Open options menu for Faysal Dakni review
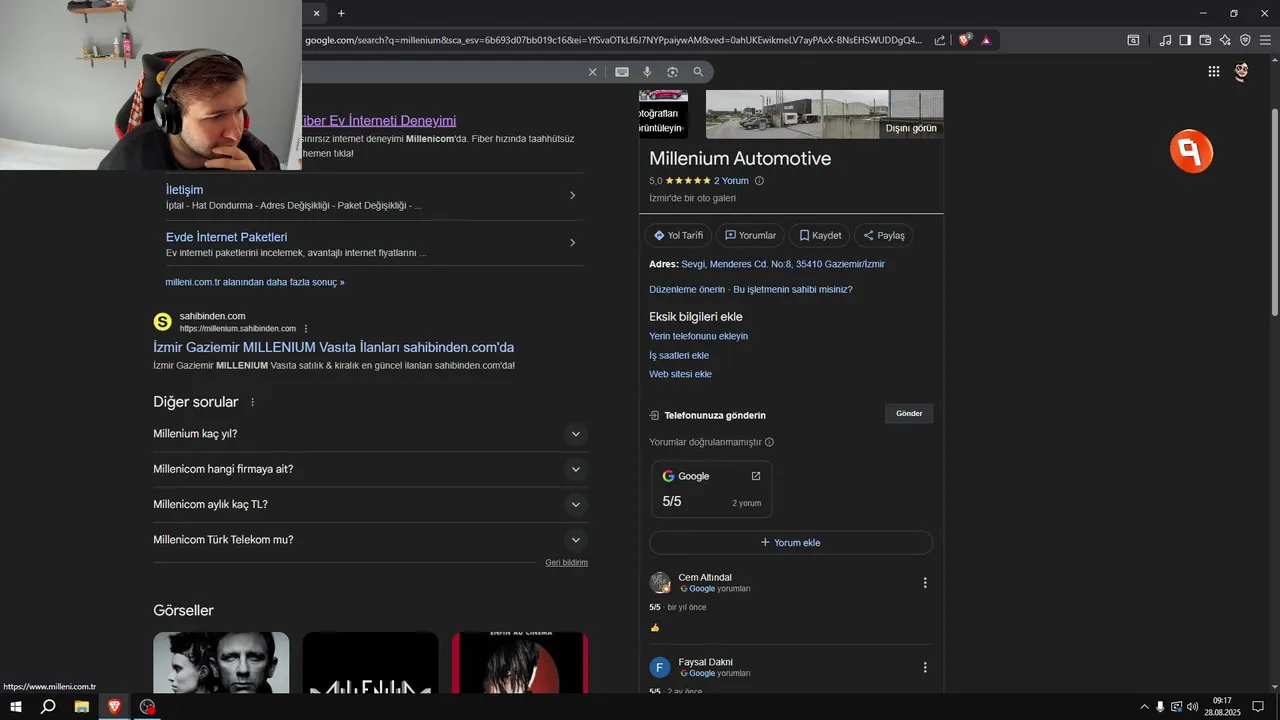Screen dimensions: 1280x720 coord(924,667)
